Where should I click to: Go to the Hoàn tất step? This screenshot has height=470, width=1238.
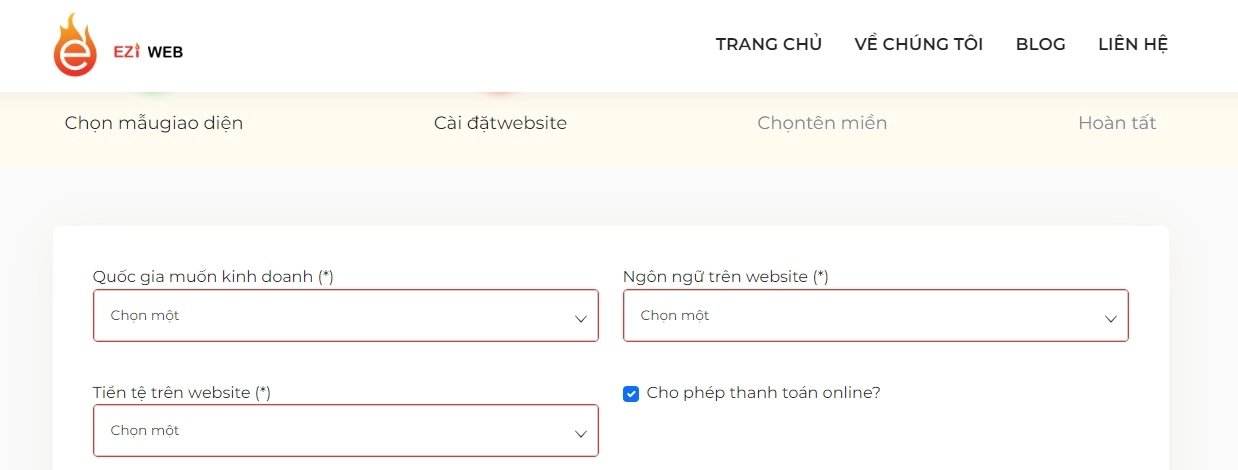1117,123
